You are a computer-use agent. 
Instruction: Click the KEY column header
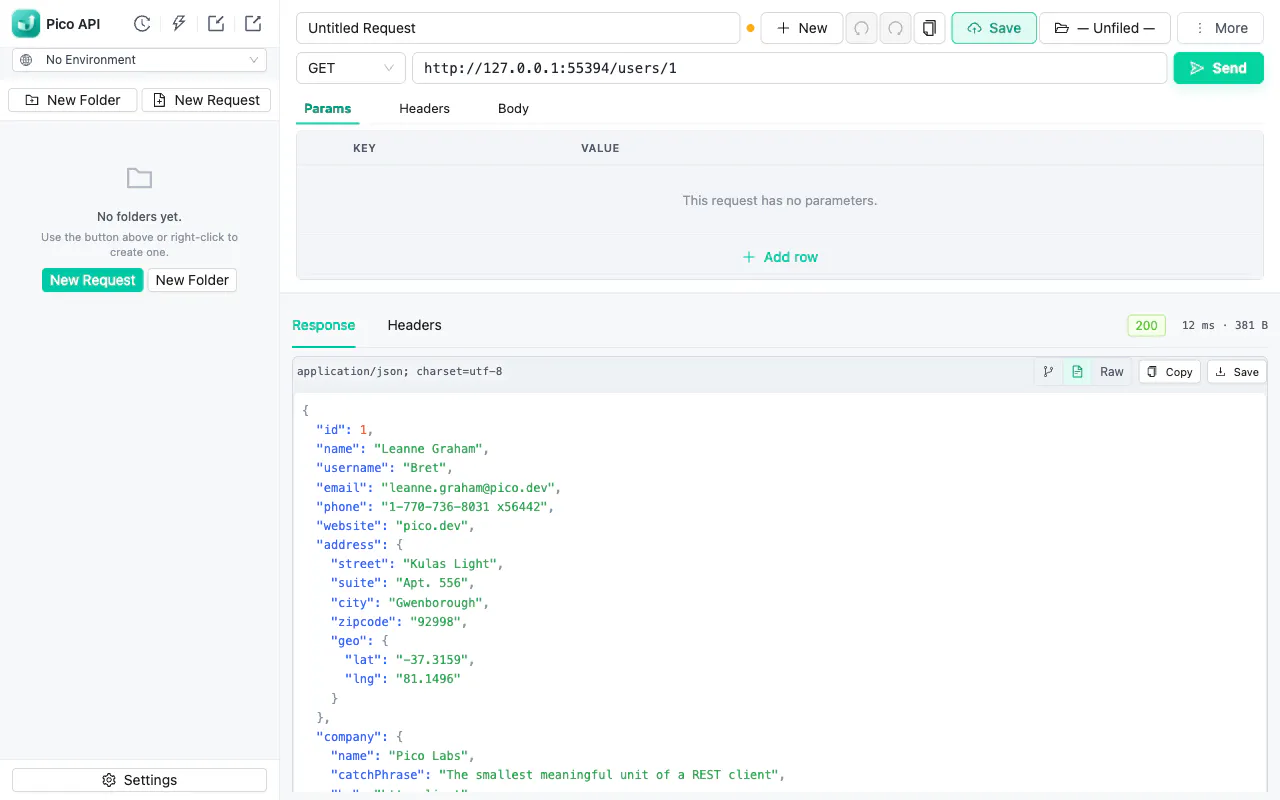[364, 148]
